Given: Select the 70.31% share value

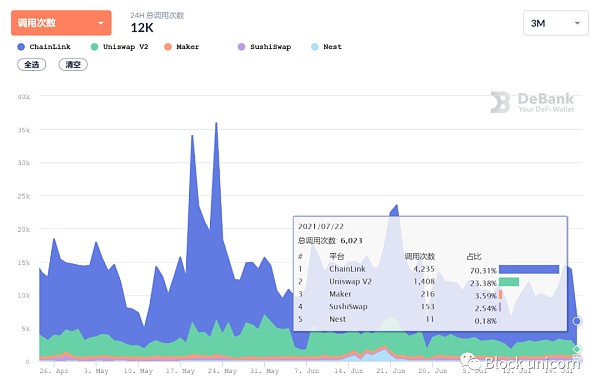Looking at the screenshot, I should click(x=483, y=271).
